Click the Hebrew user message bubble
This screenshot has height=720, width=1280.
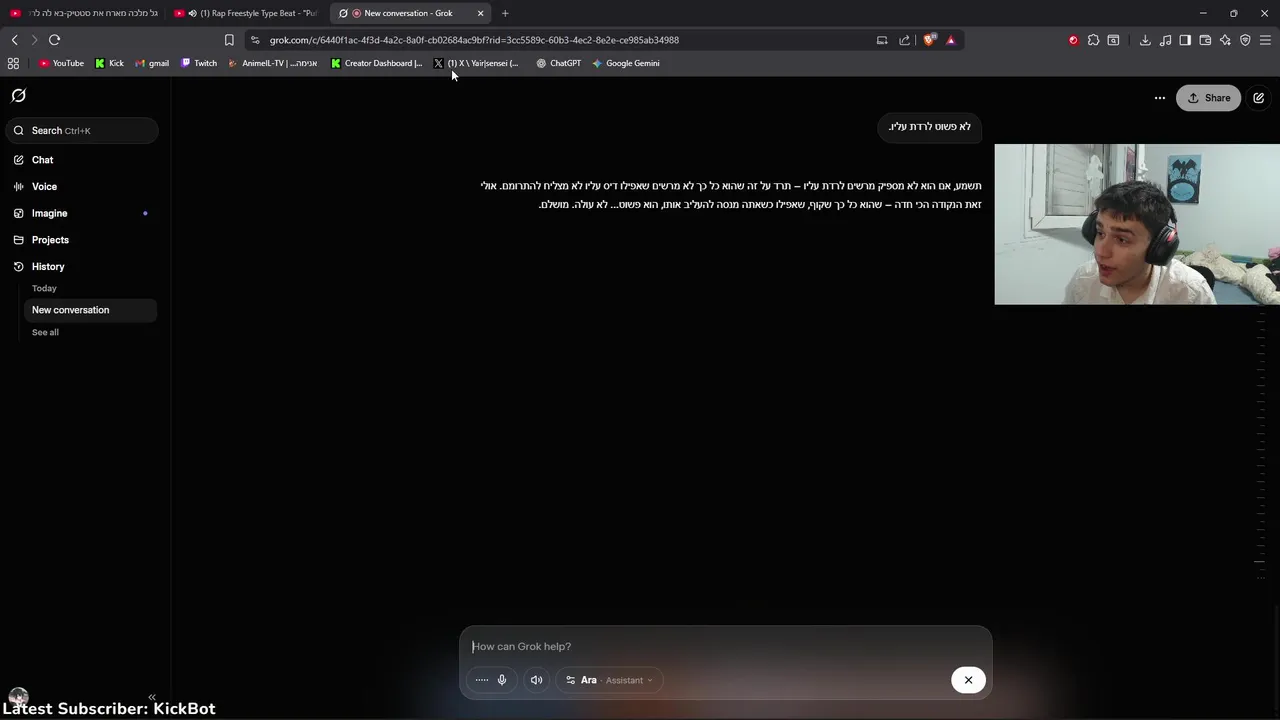930,127
